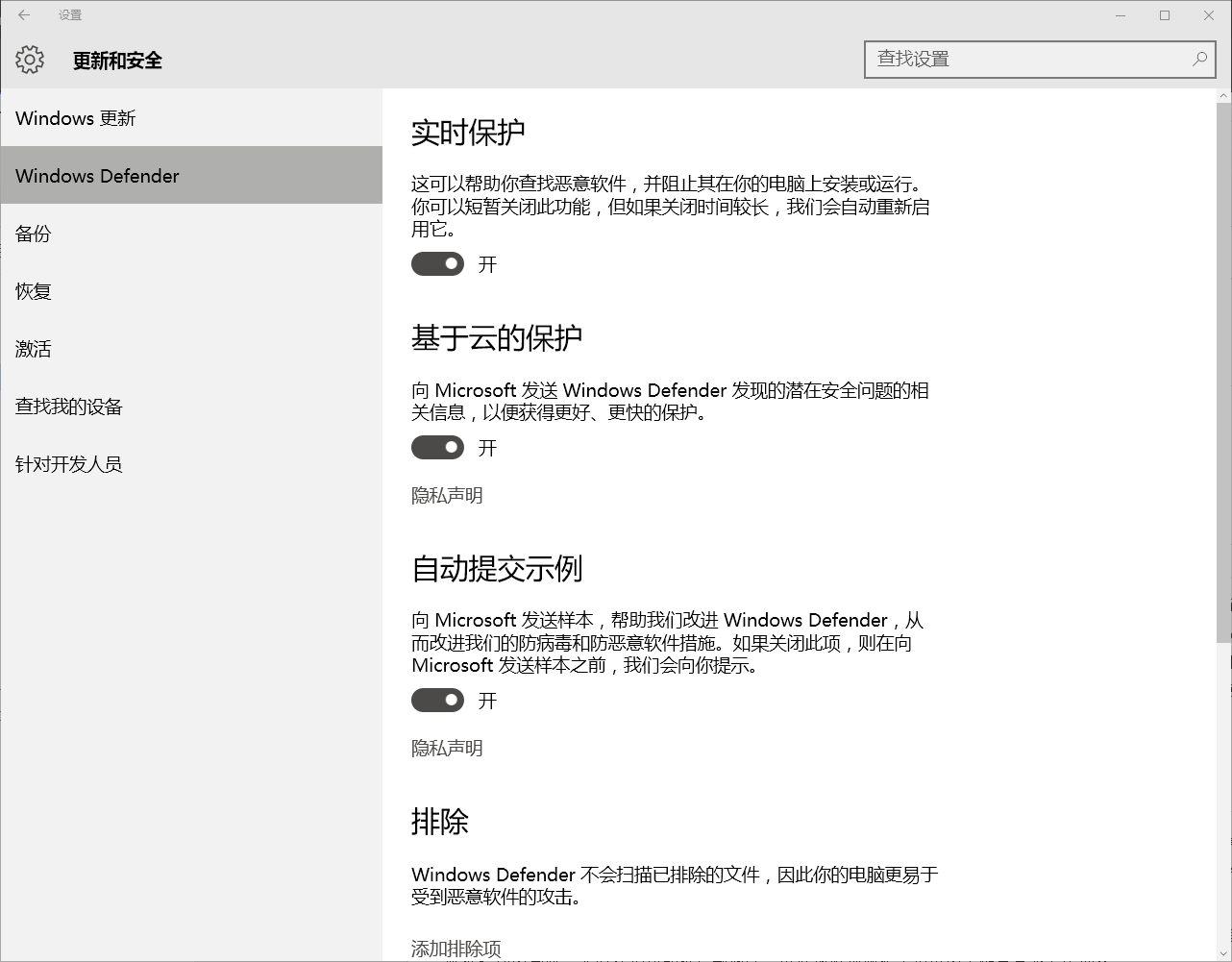Turn off the 自动提交示例 toggle
This screenshot has width=1232, height=962.
pyautogui.click(x=437, y=700)
